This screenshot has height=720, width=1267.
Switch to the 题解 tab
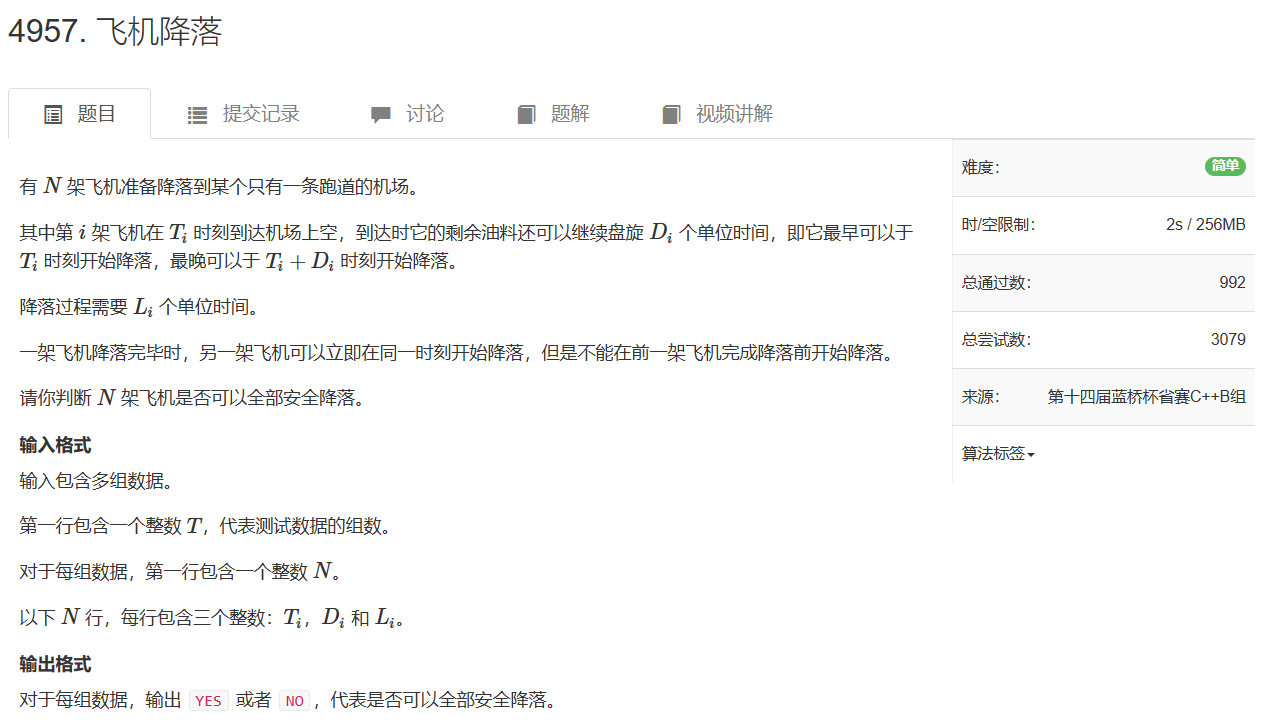552,113
